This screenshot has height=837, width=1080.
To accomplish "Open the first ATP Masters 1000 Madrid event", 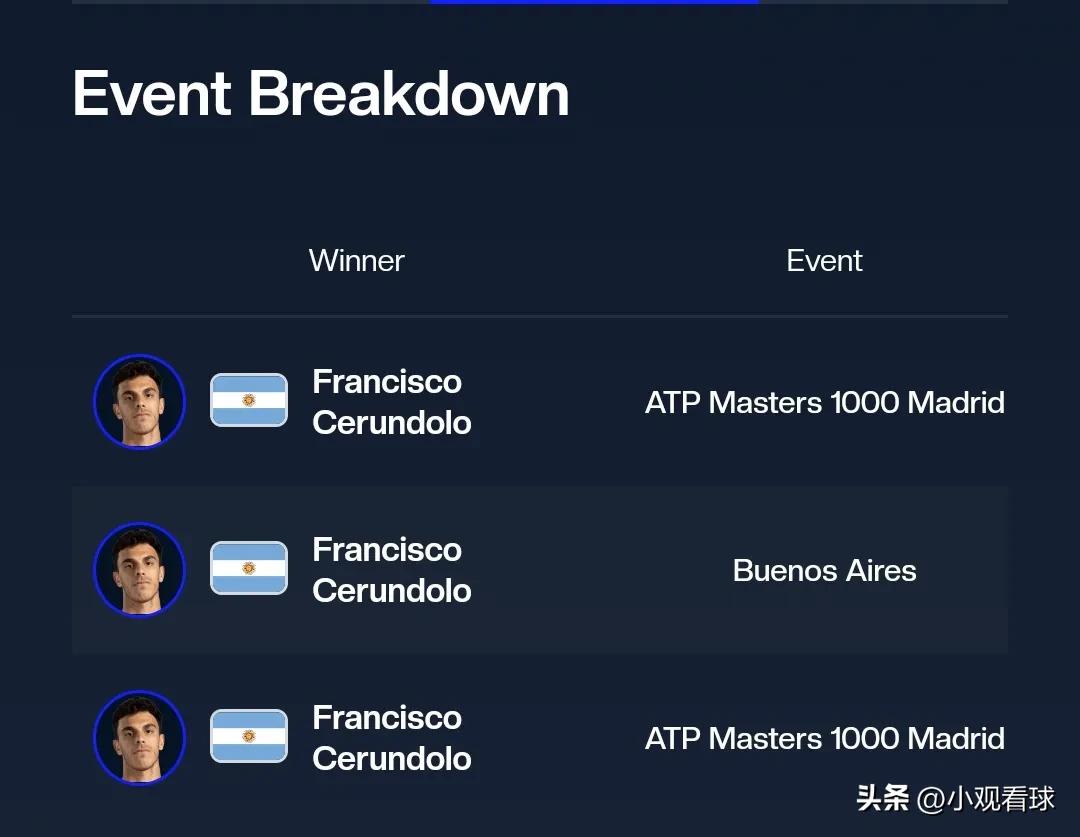I will click(x=824, y=402).
